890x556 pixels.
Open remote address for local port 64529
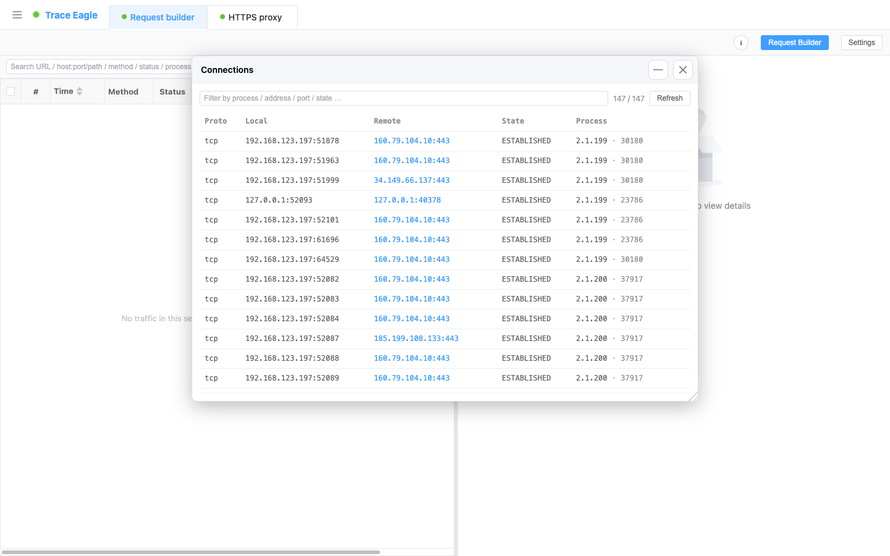[x=412, y=259]
